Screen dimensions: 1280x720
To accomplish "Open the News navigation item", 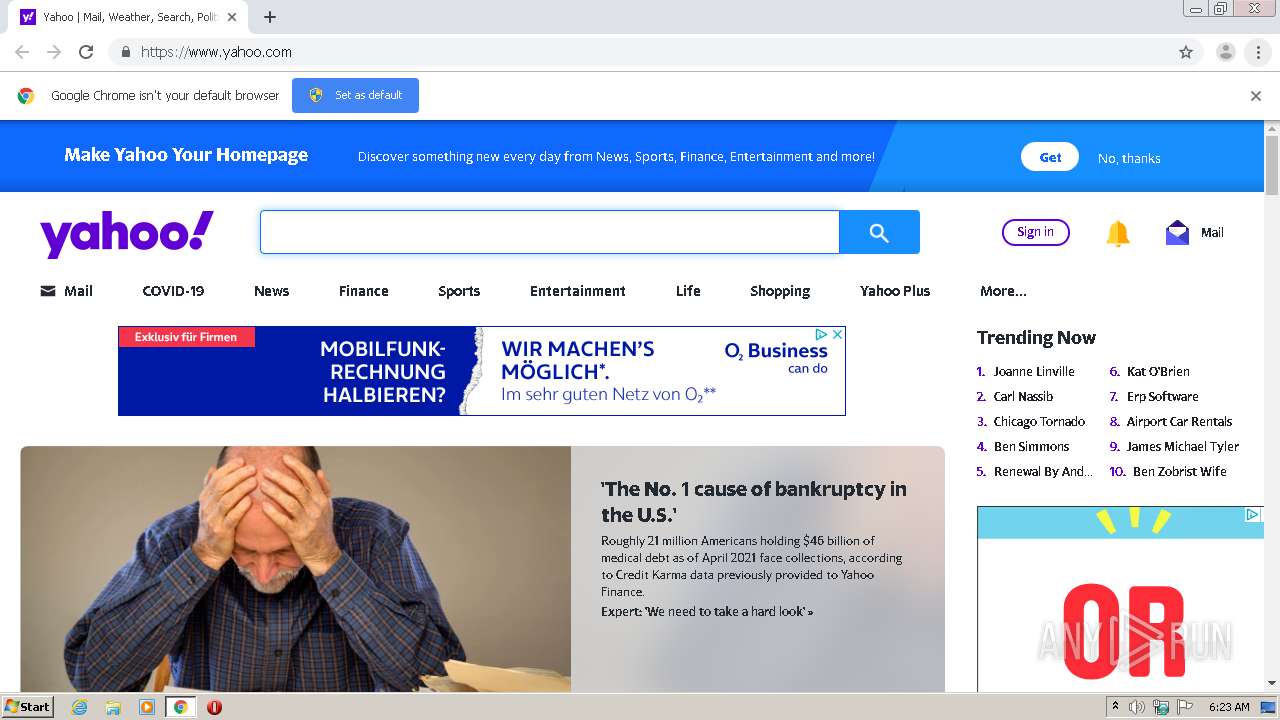I will 271,291.
